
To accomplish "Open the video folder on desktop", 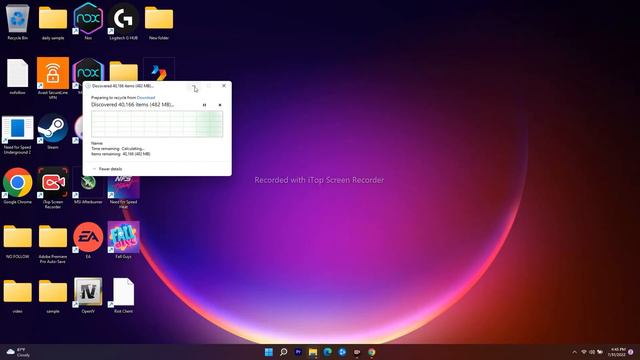I will pyautogui.click(x=18, y=296).
